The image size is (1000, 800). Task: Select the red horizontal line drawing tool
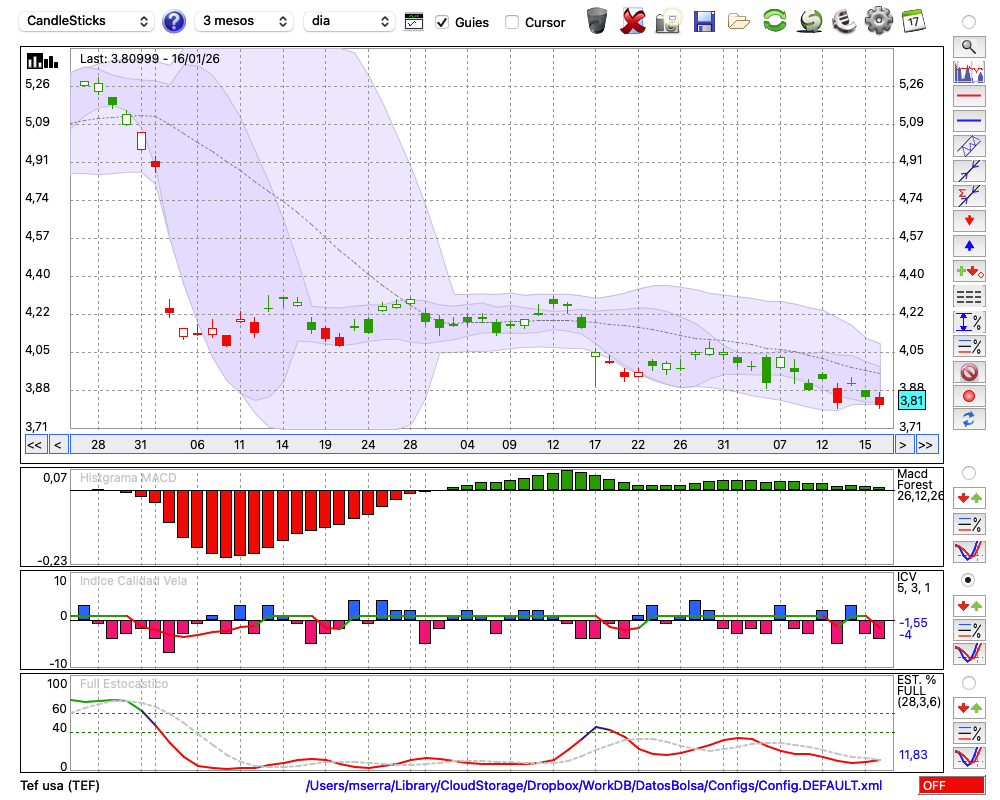[968, 97]
